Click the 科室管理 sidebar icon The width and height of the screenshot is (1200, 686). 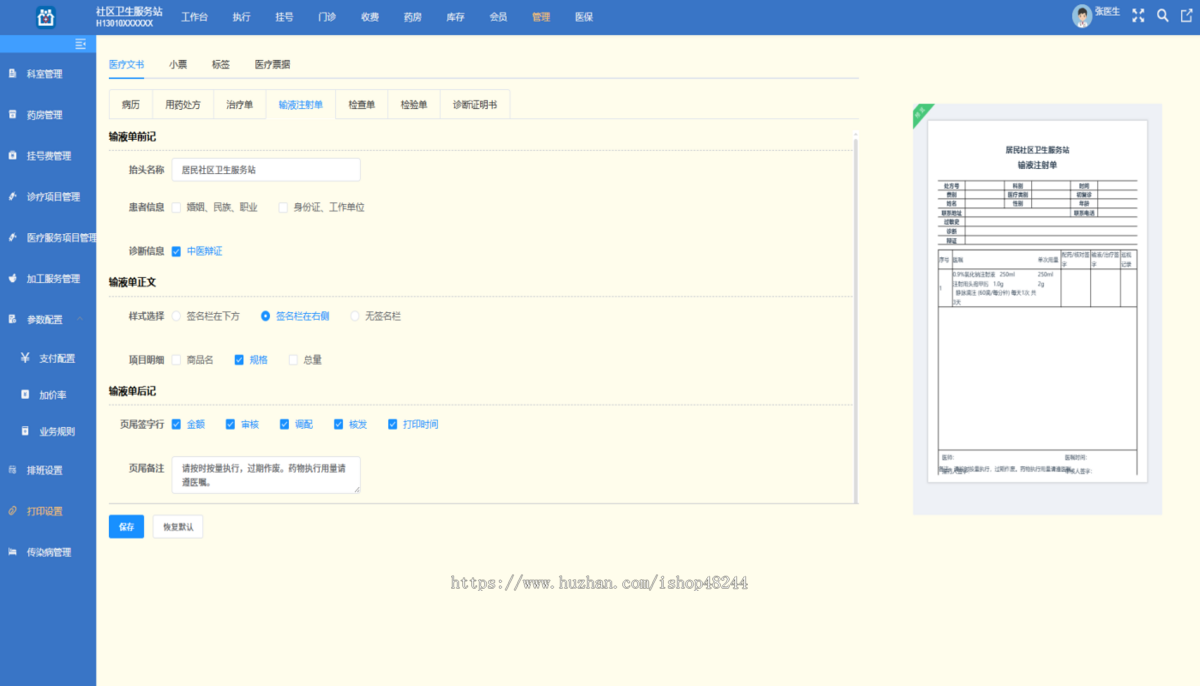coord(12,74)
